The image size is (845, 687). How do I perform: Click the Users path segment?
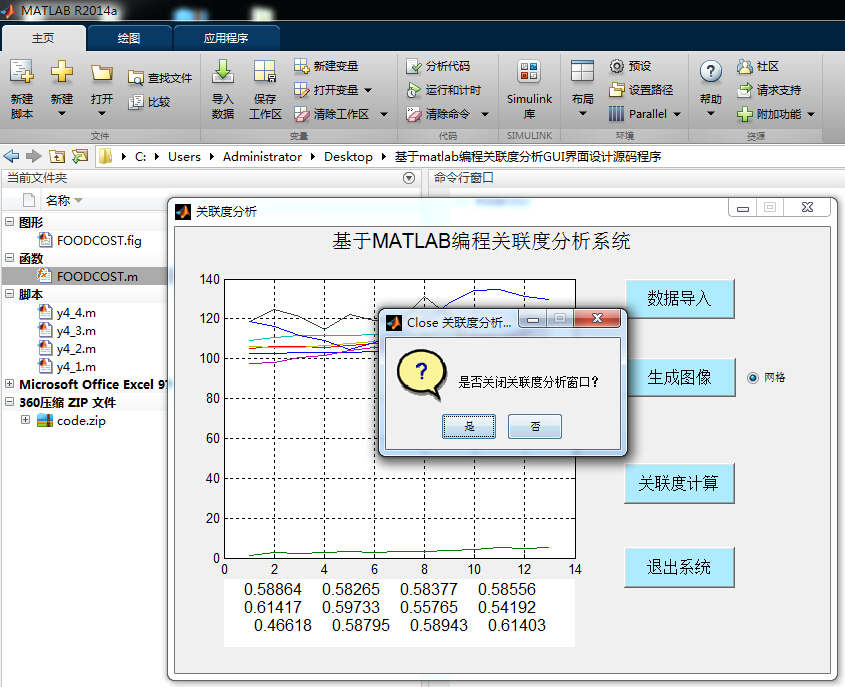[184, 157]
